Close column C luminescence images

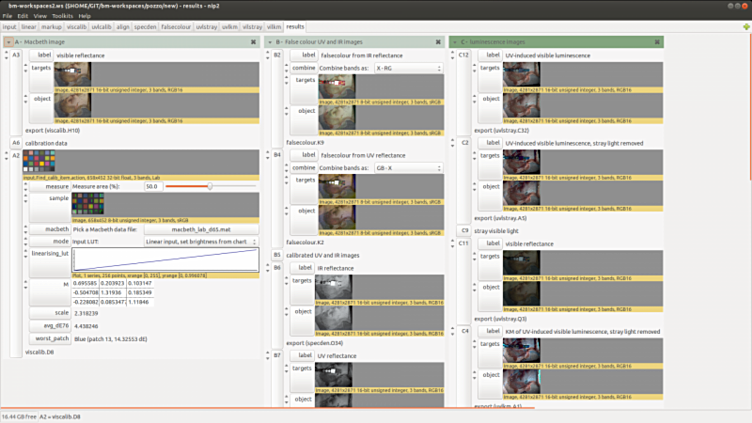click(656, 42)
